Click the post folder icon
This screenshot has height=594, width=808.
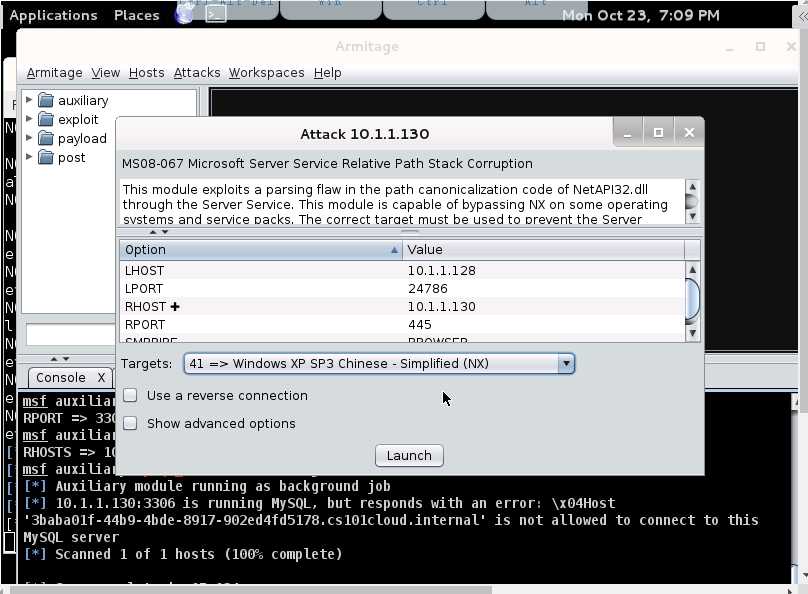coord(46,157)
